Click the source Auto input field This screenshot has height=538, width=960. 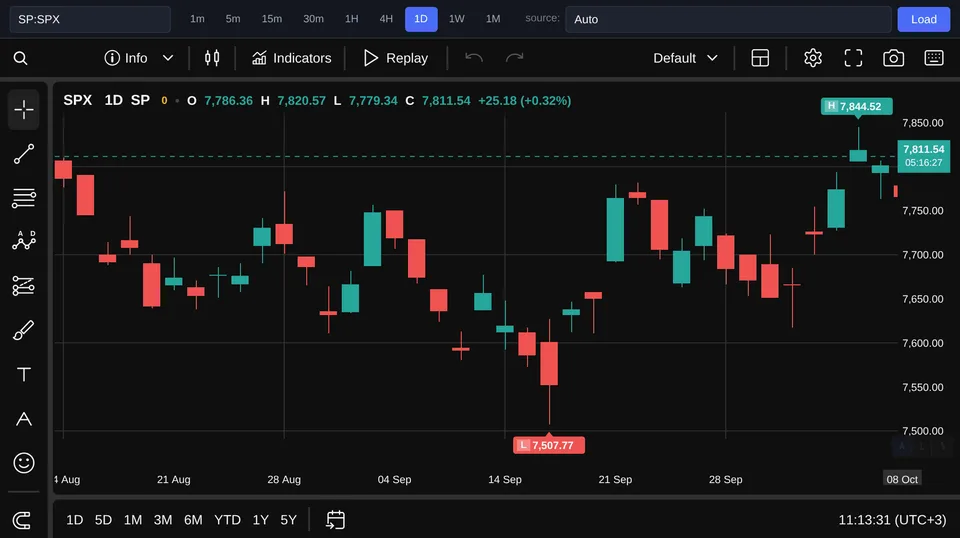tap(728, 19)
